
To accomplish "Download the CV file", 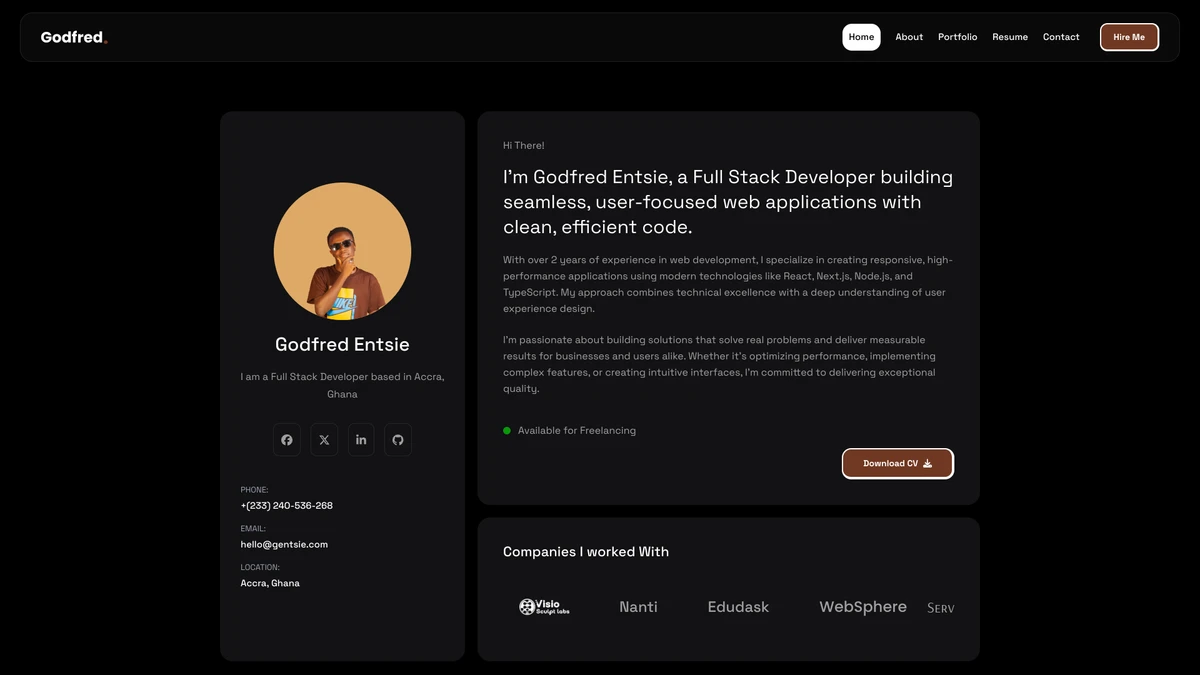I will pyautogui.click(x=897, y=464).
